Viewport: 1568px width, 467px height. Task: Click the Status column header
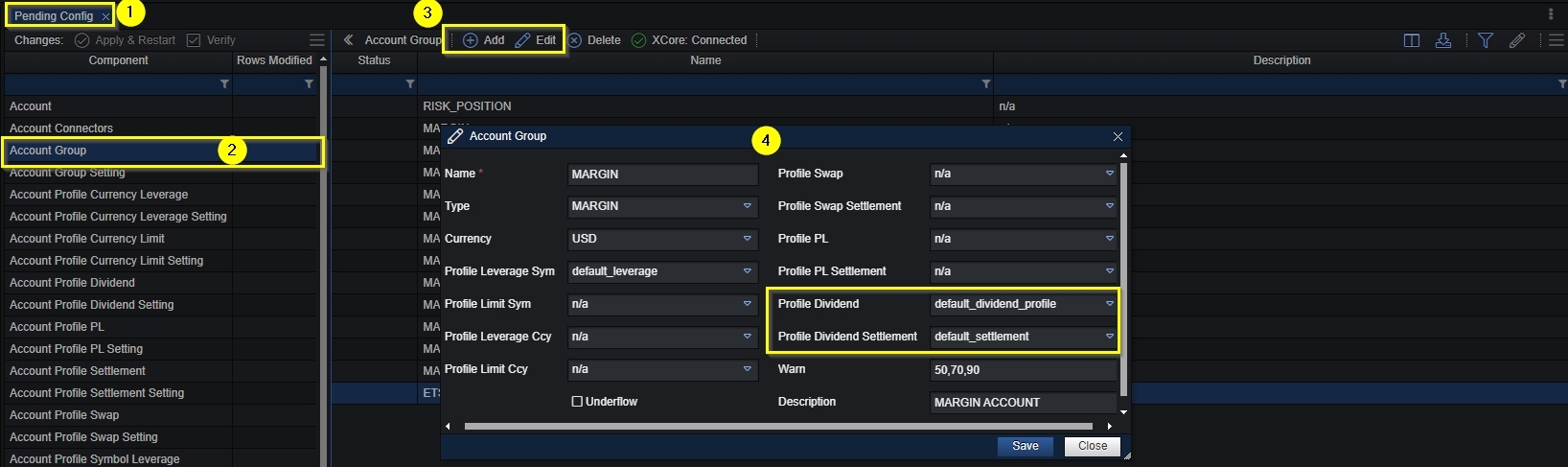(x=374, y=60)
